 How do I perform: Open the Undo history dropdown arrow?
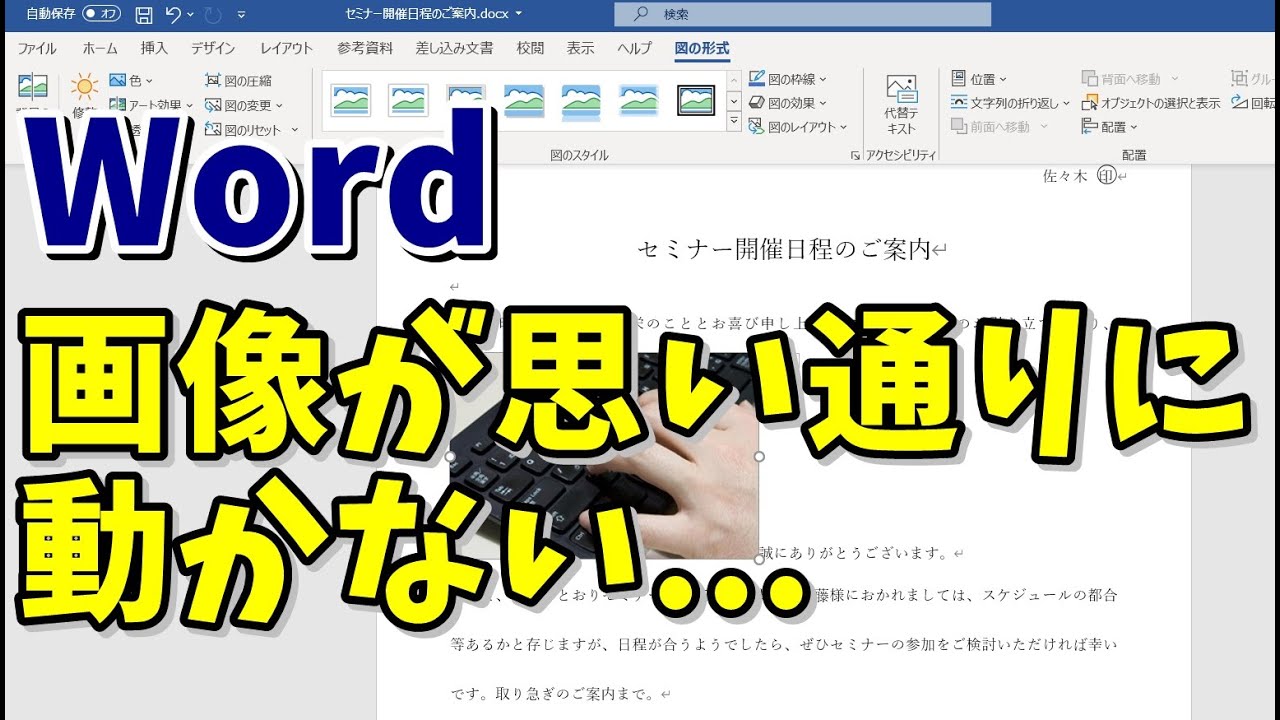tap(191, 15)
